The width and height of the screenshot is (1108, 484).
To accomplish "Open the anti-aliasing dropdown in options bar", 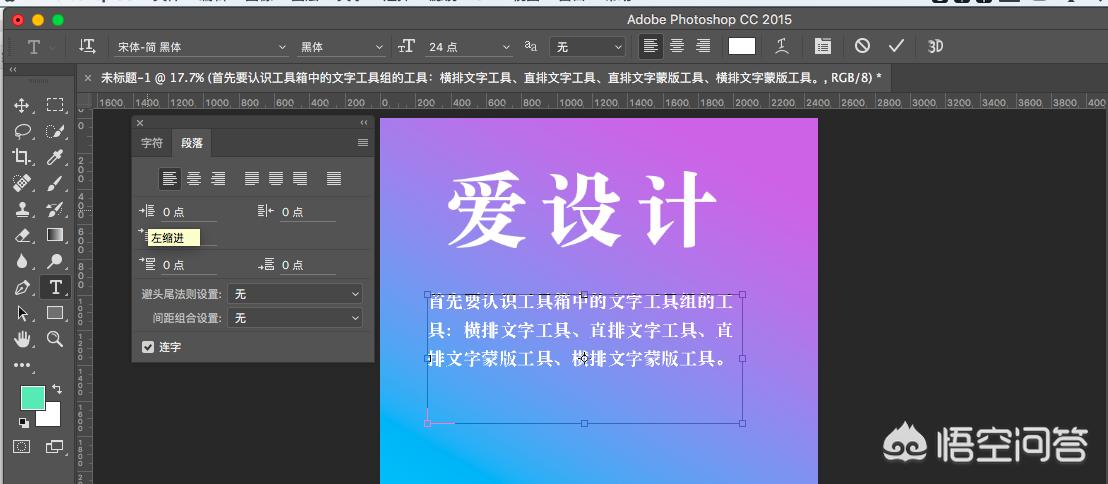I will [588, 47].
